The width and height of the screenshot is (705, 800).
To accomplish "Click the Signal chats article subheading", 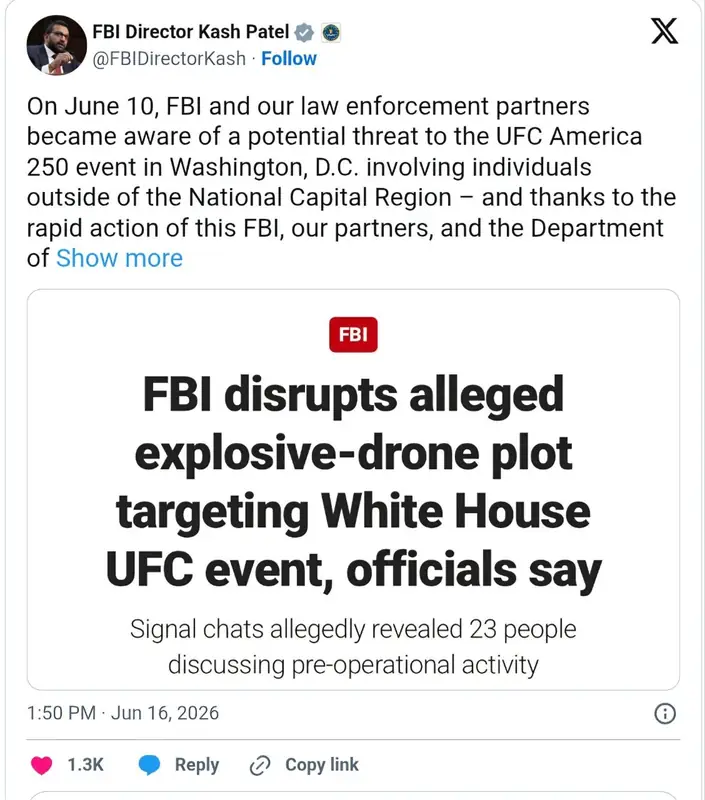I will click(x=353, y=647).
